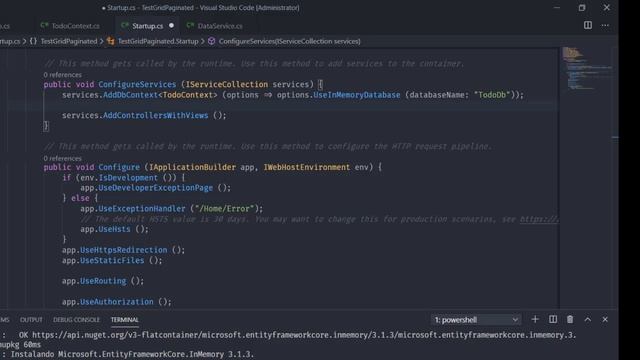Click 0 references above ConfigureServices
640x360 pixels.
[x=62, y=75]
